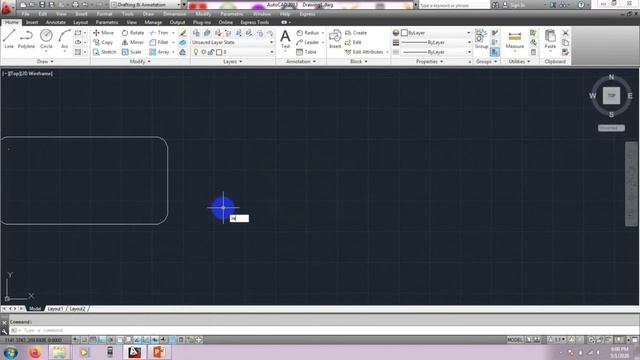
Task: Open the Layout1 drawing tab
Action: tap(56, 309)
